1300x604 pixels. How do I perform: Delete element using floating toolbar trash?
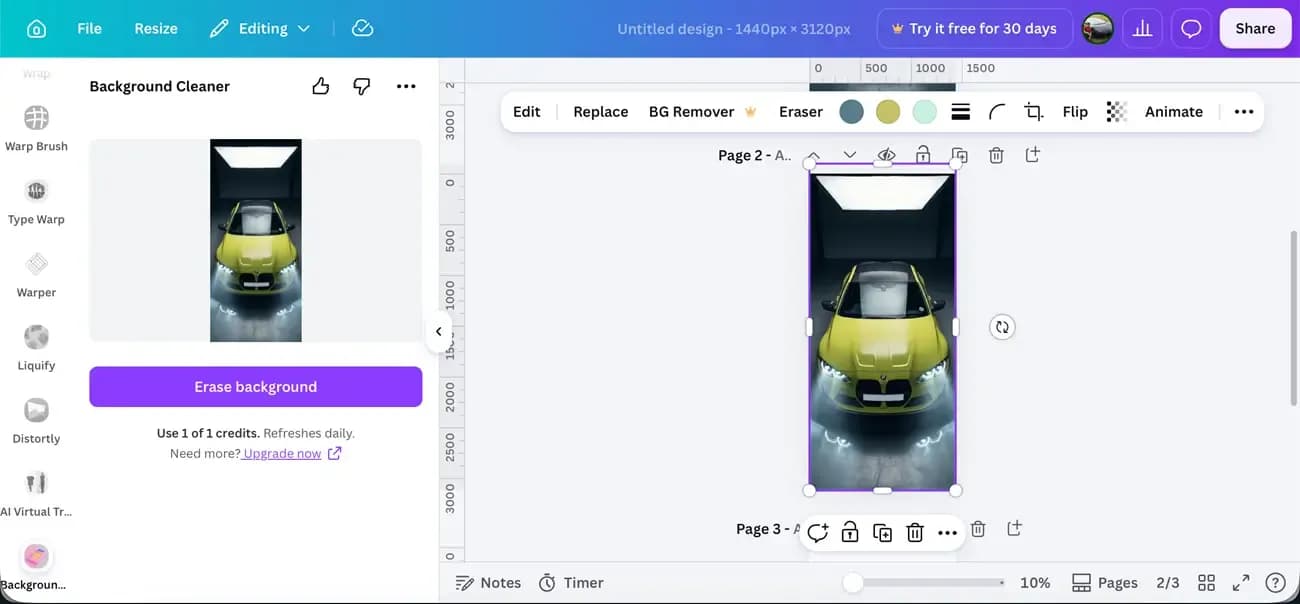tap(914, 533)
